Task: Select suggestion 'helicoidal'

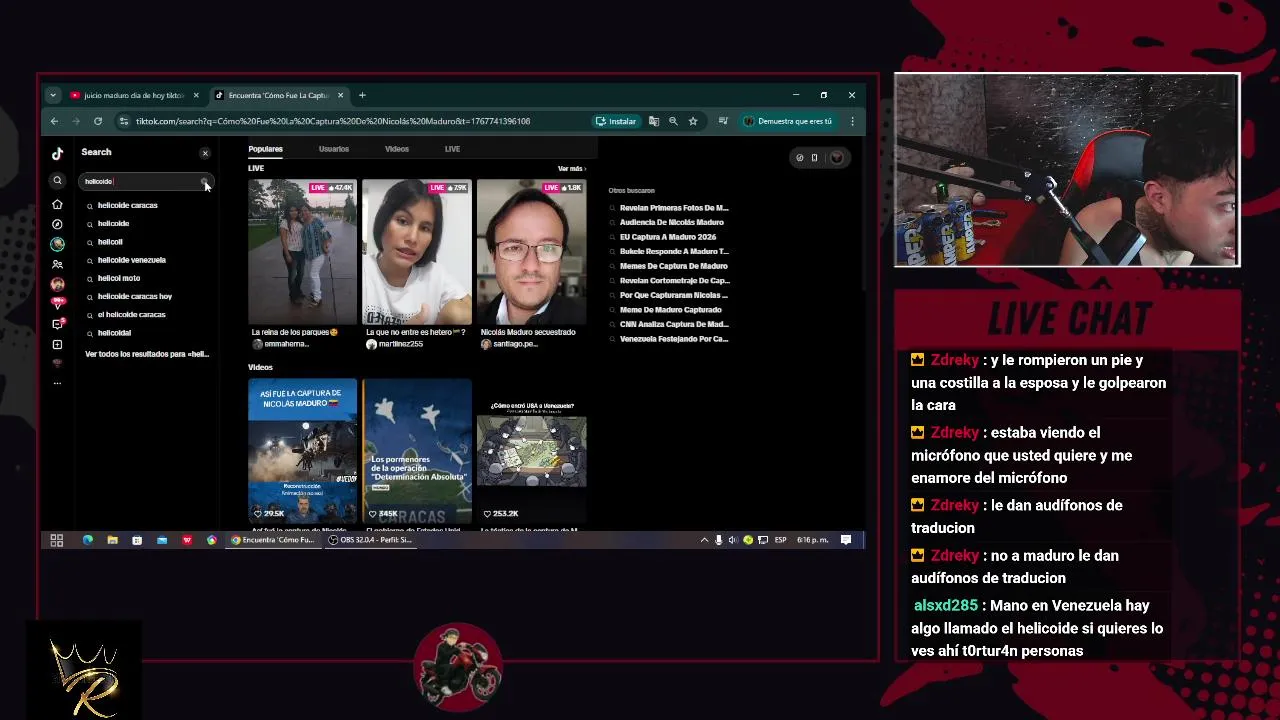Action: 114,333
